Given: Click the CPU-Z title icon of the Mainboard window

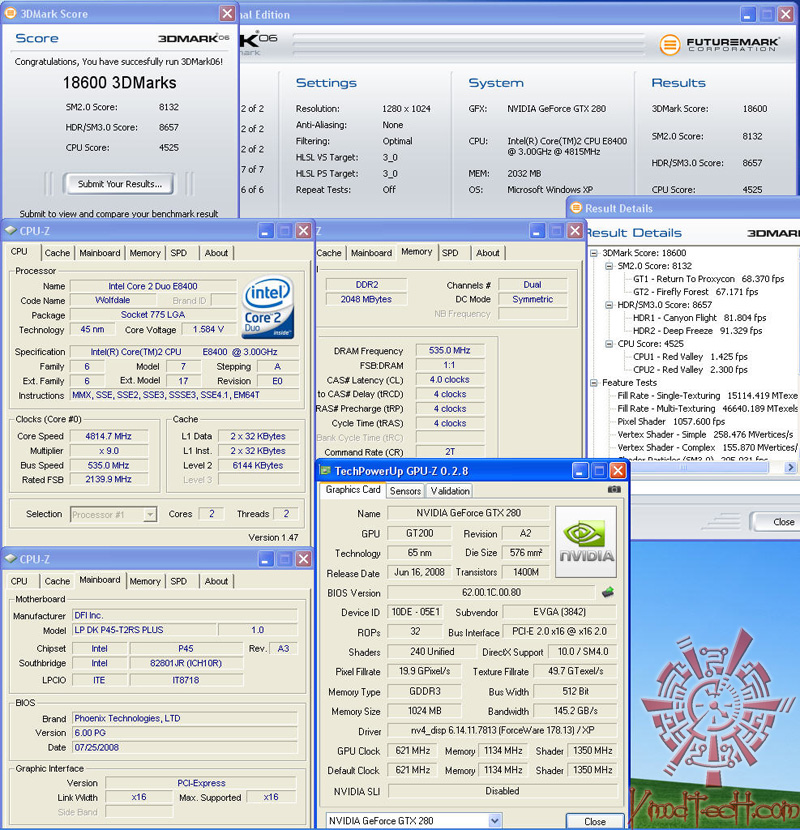Looking at the screenshot, I should pos(11,559).
